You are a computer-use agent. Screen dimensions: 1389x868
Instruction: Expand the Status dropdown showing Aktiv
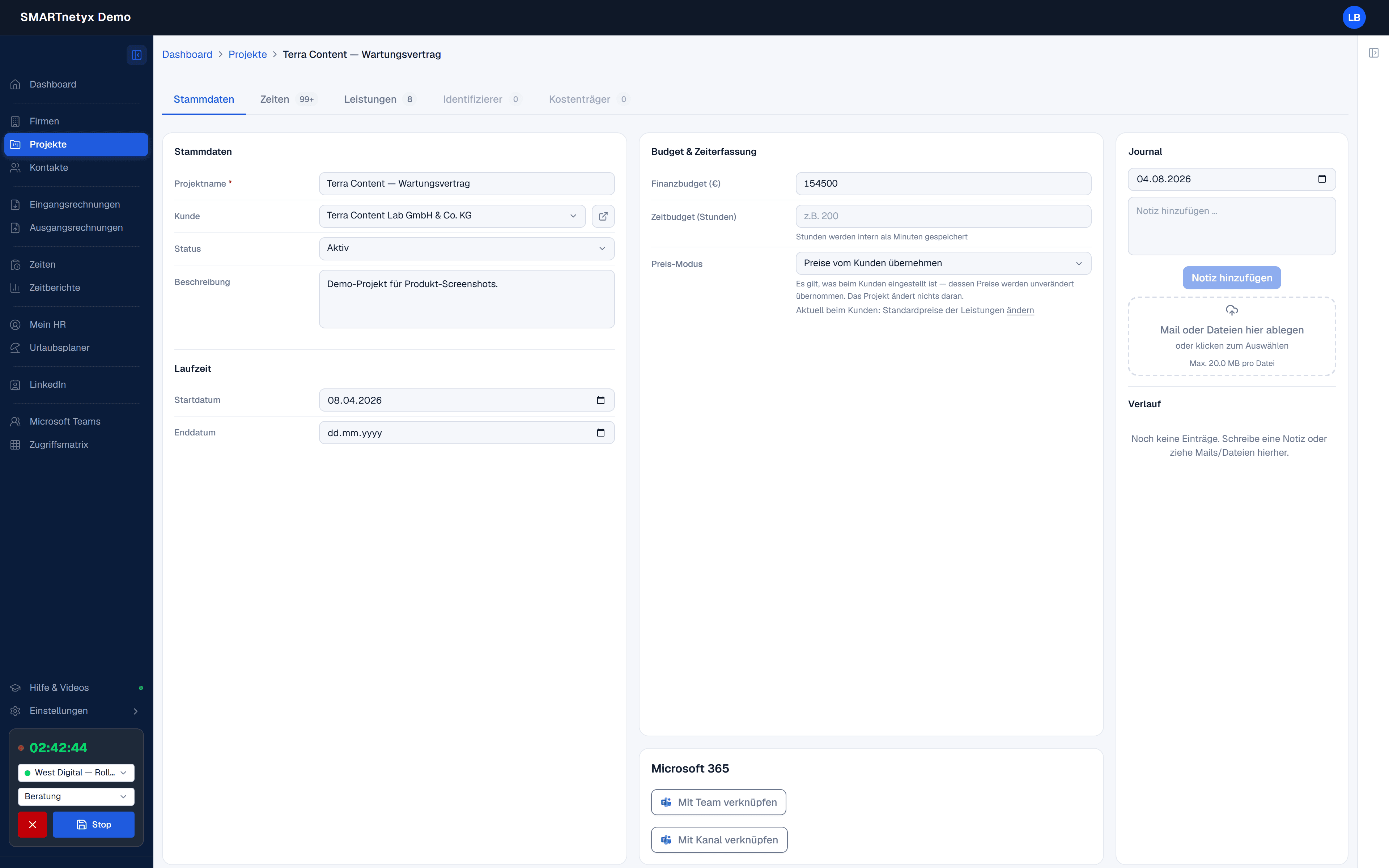point(466,248)
